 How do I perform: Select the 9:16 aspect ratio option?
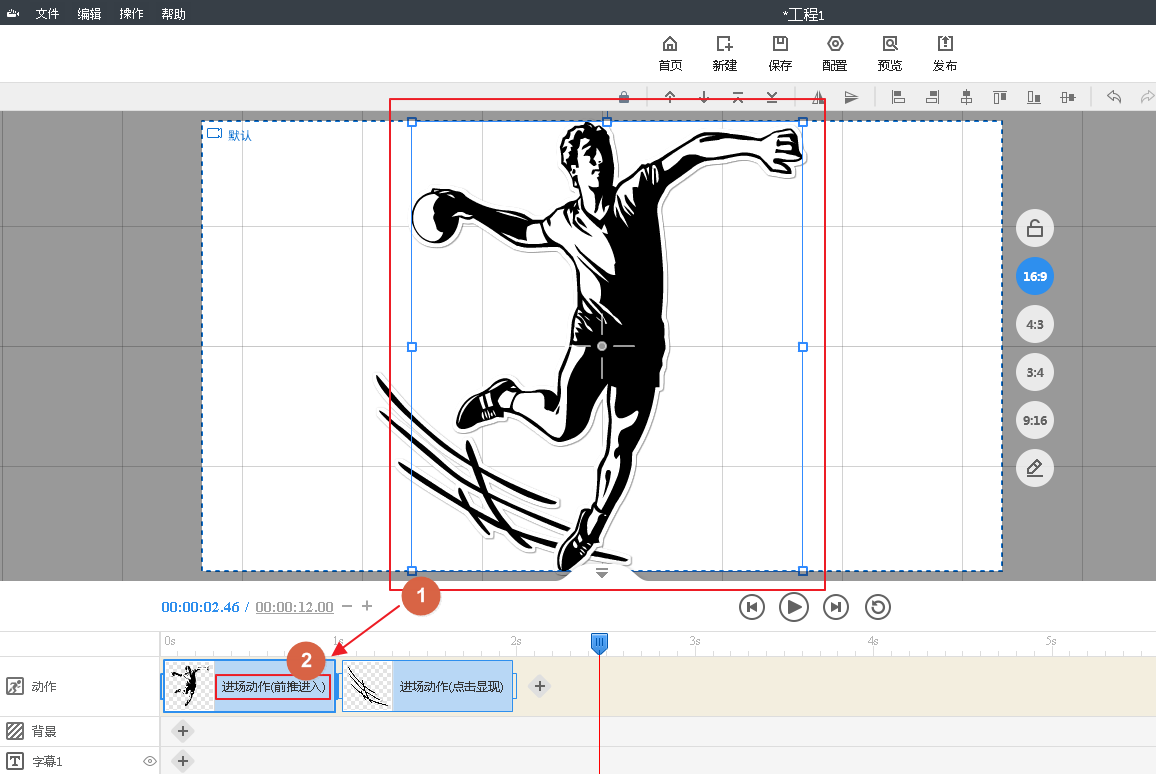(1035, 420)
